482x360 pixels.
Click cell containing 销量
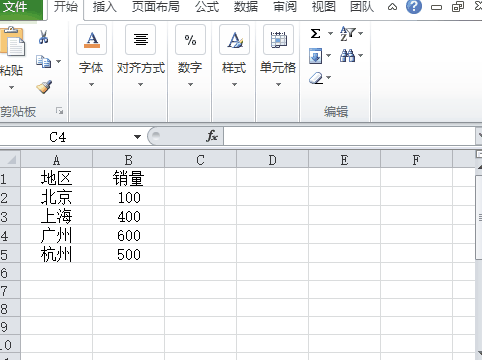click(x=129, y=178)
